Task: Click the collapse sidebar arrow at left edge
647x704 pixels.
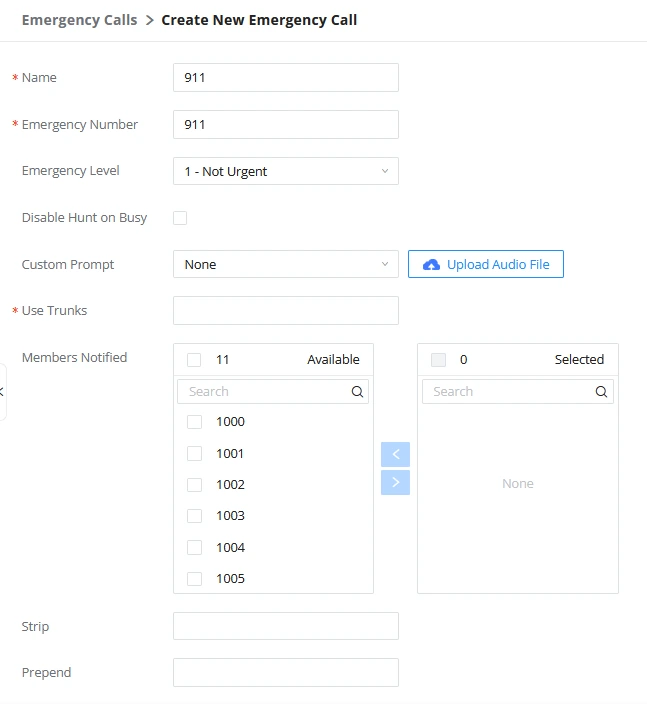Action: point(2,392)
